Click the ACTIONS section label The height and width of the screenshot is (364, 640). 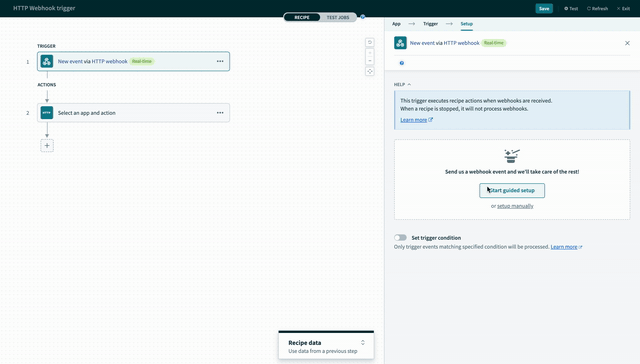[47, 85]
